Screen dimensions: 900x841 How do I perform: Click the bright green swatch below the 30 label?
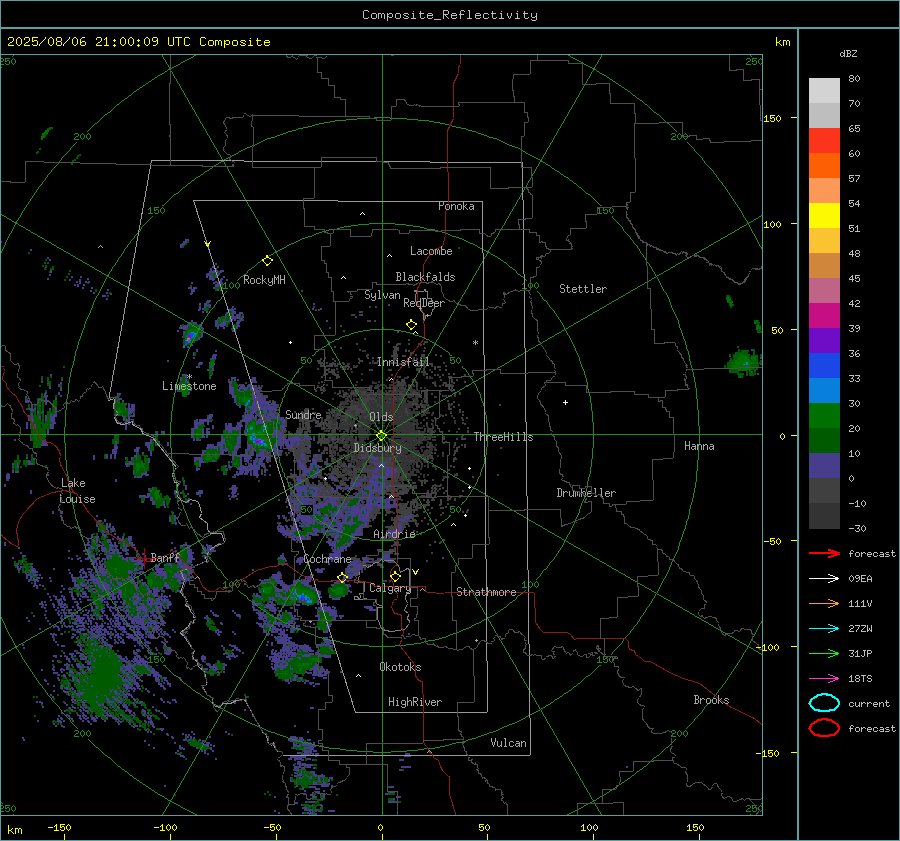coord(824,416)
